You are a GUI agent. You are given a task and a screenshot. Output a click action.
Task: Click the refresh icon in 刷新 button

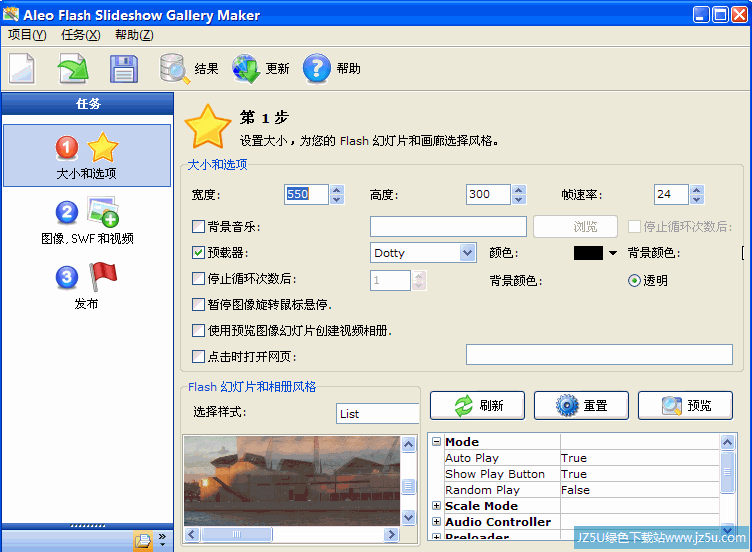tap(464, 406)
